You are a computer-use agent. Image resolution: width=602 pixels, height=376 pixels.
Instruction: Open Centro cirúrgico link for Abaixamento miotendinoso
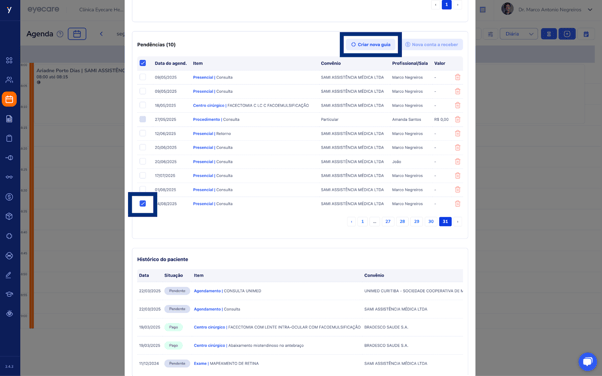coord(209,346)
